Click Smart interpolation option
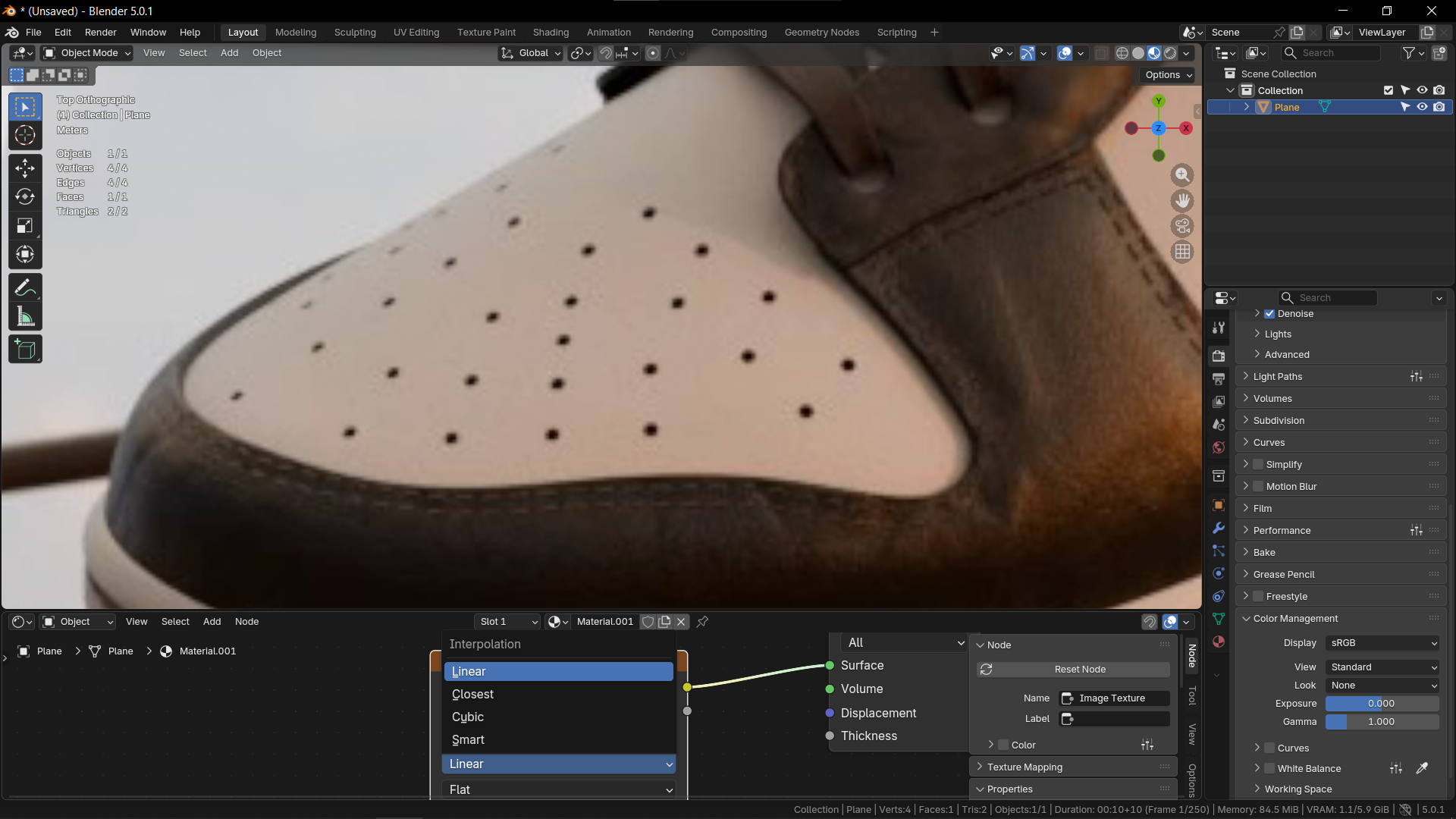Viewport: 1456px width, 819px height. (559, 740)
